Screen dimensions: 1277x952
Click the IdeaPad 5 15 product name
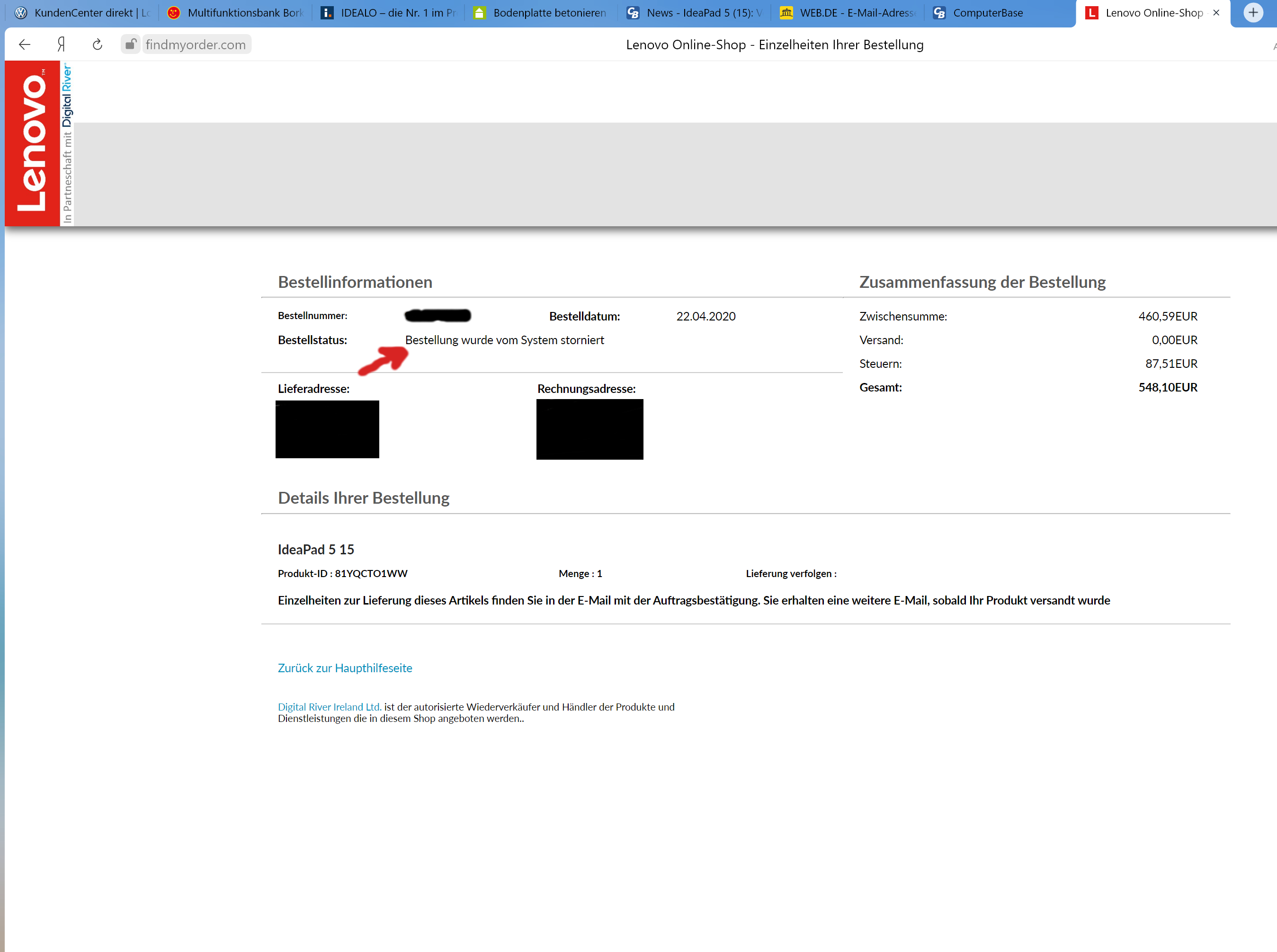[316, 549]
